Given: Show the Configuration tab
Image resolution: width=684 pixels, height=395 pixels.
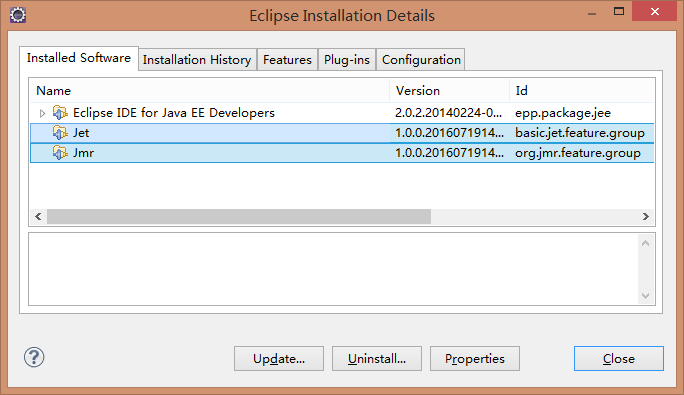Looking at the screenshot, I should coord(421,59).
